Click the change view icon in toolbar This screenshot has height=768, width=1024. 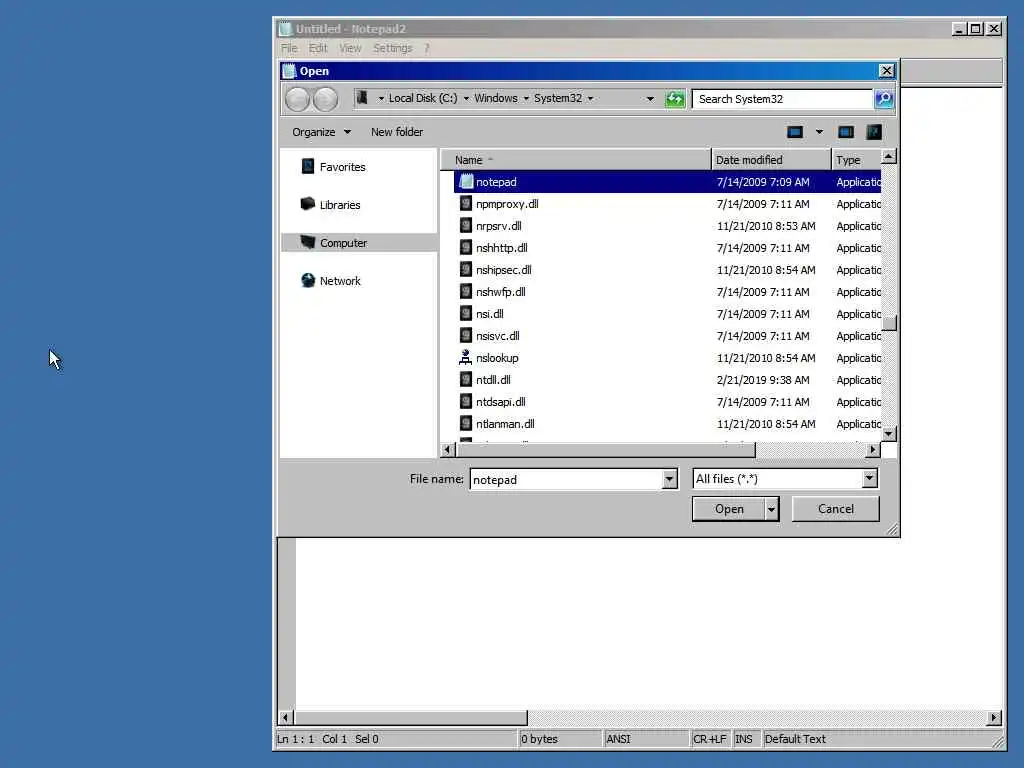tap(795, 132)
